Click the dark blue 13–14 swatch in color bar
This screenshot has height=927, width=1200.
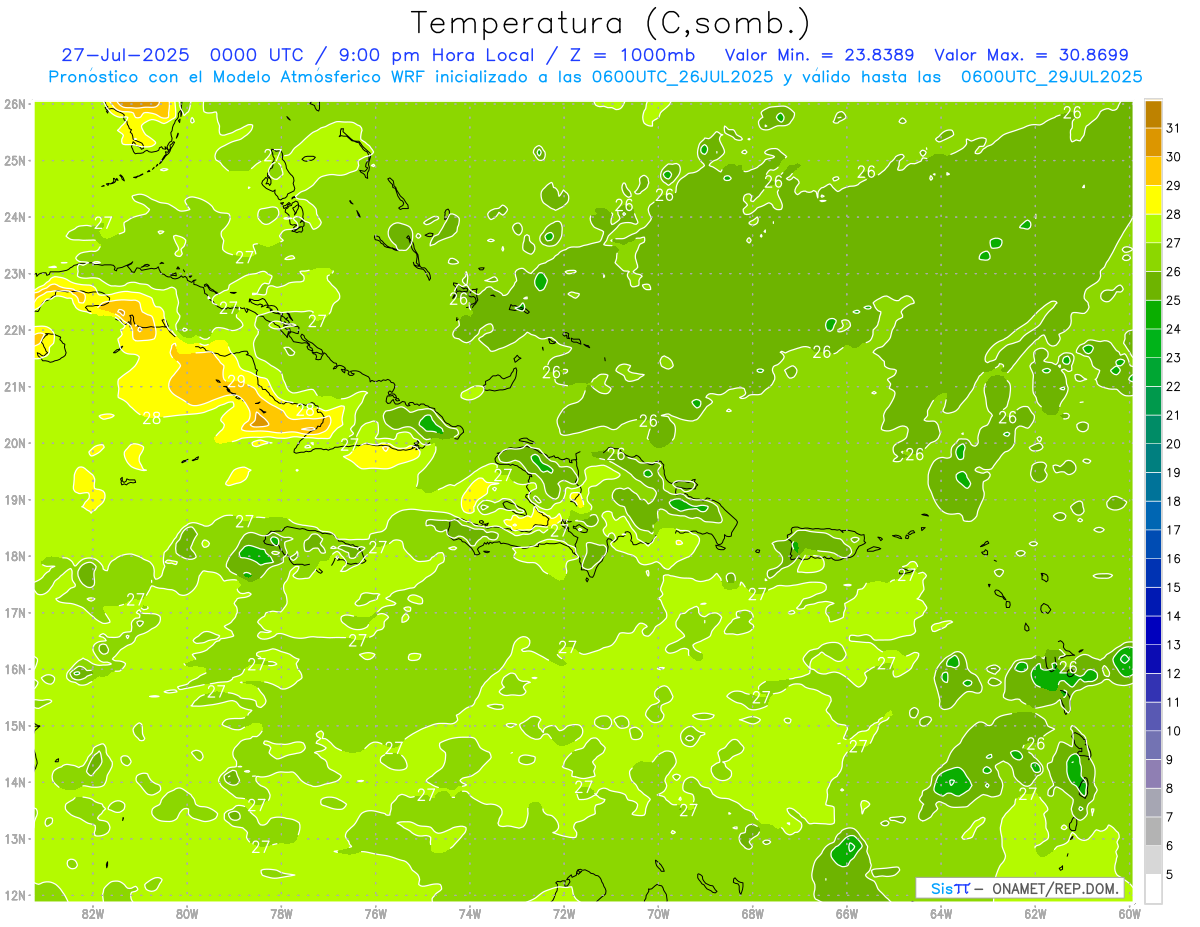click(x=1153, y=630)
